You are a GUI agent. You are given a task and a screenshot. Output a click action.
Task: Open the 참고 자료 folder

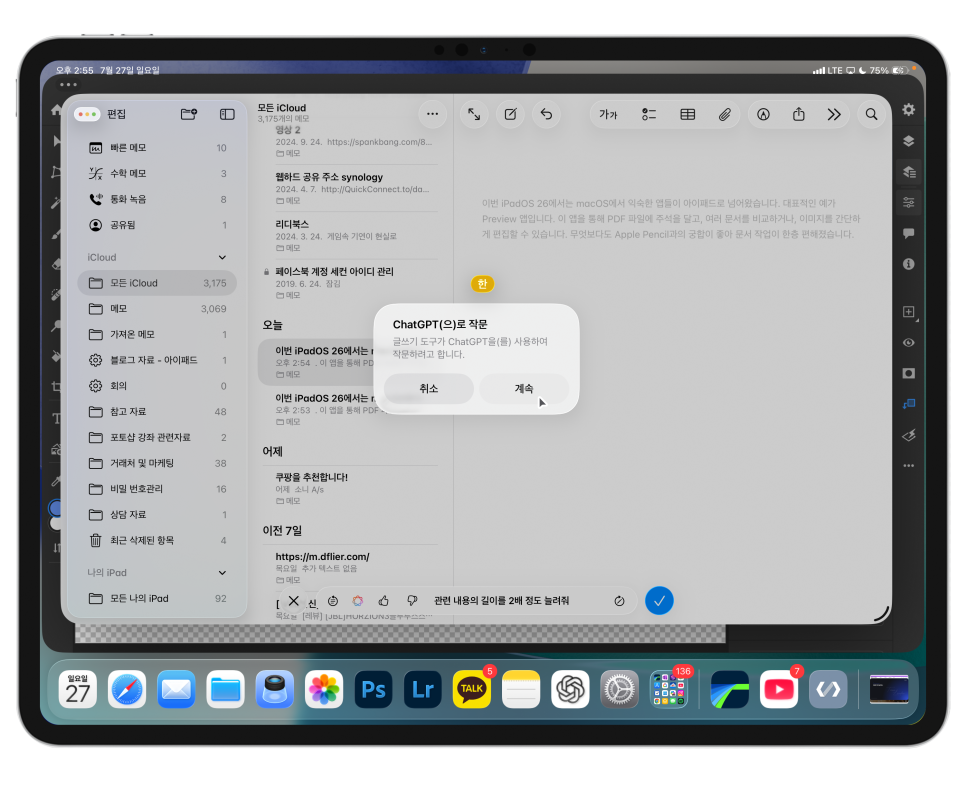[157, 412]
